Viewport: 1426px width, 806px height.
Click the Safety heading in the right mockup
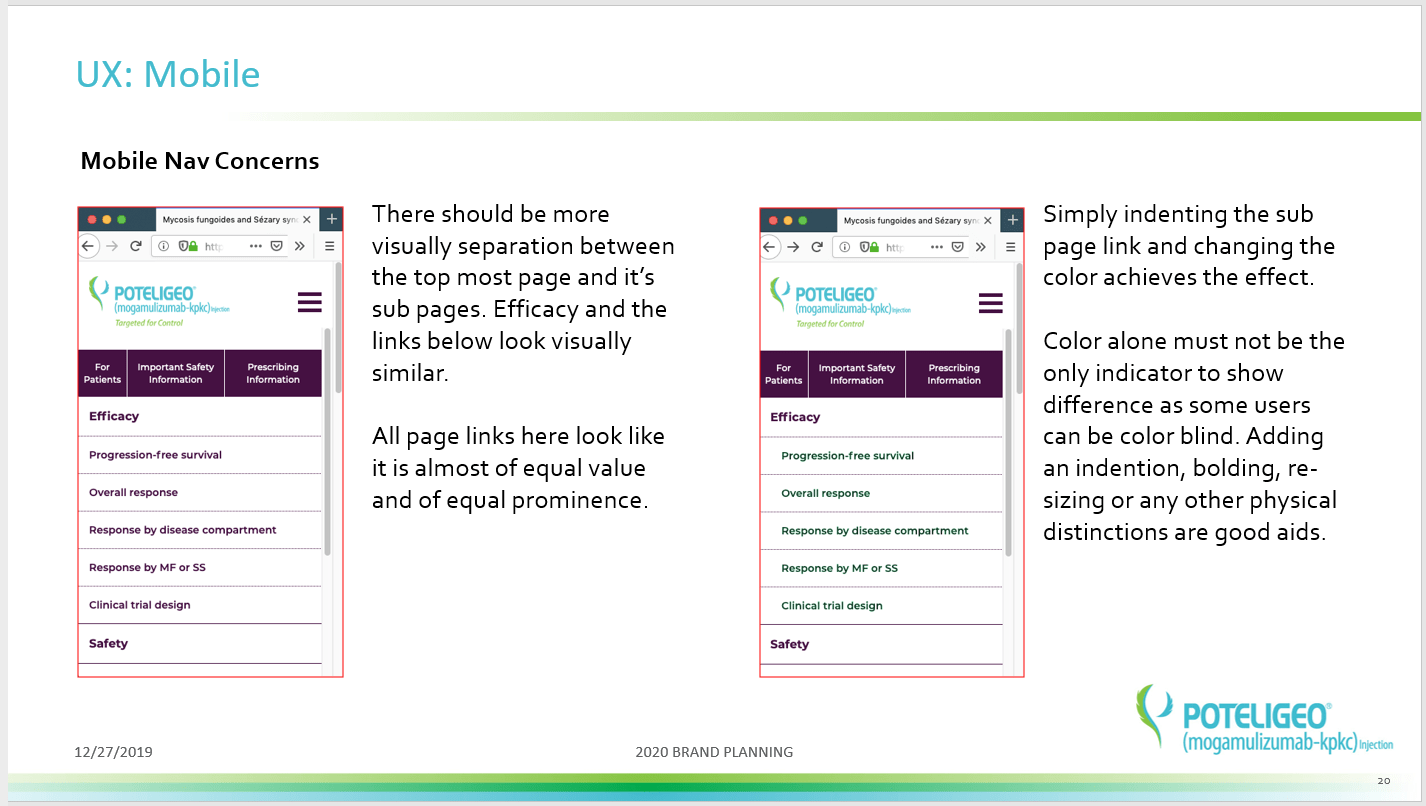pyautogui.click(x=789, y=644)
